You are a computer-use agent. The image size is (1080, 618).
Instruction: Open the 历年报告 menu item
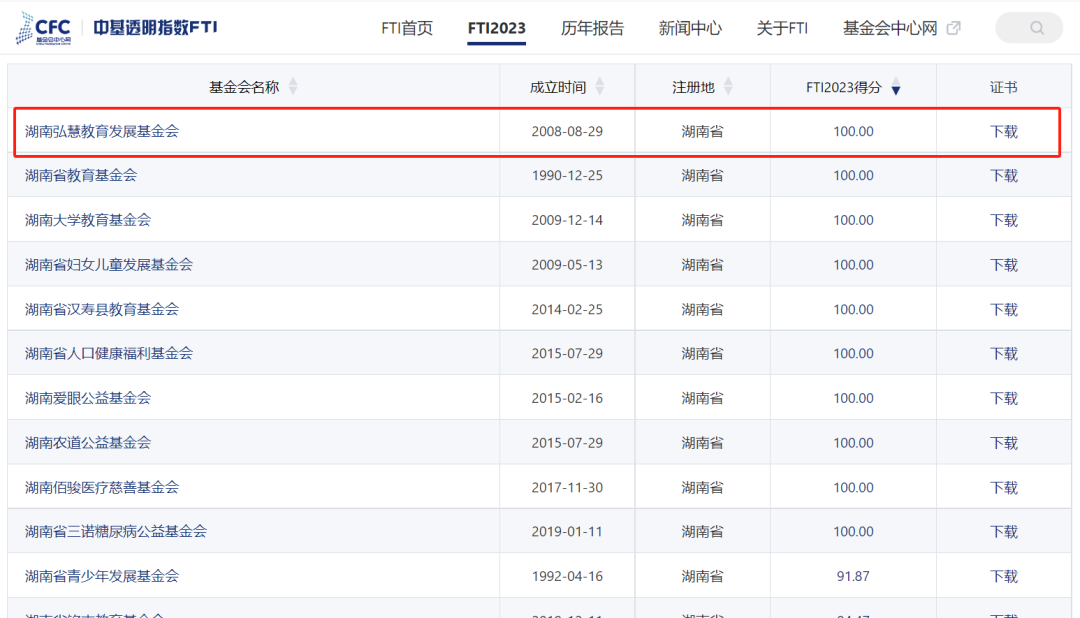point(592,28)
